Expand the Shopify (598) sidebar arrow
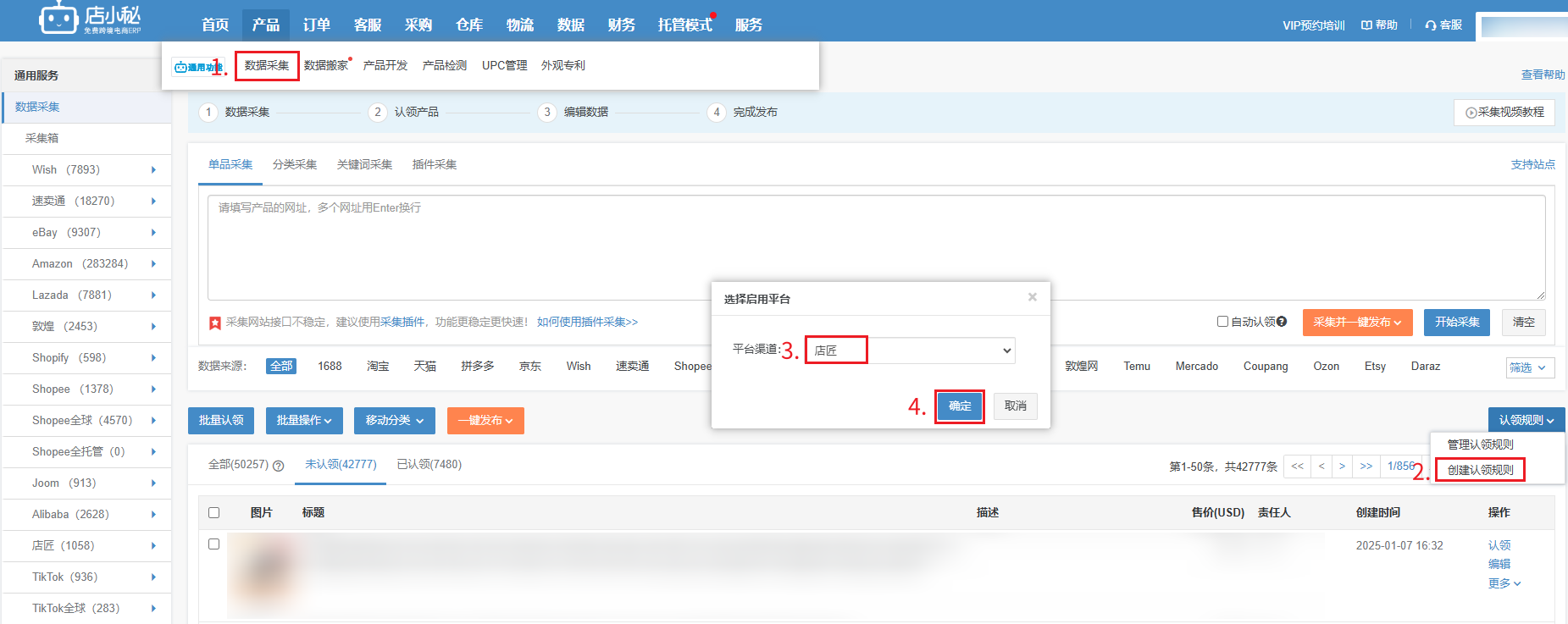The width and height of the screenshot is (1568, 624). (x=153, y=358)
